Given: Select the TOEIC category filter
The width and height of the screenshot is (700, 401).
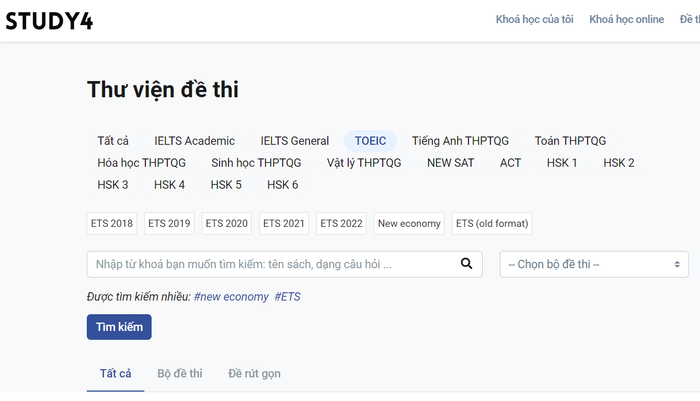Looking at the screenshot, I should [370, 141].
